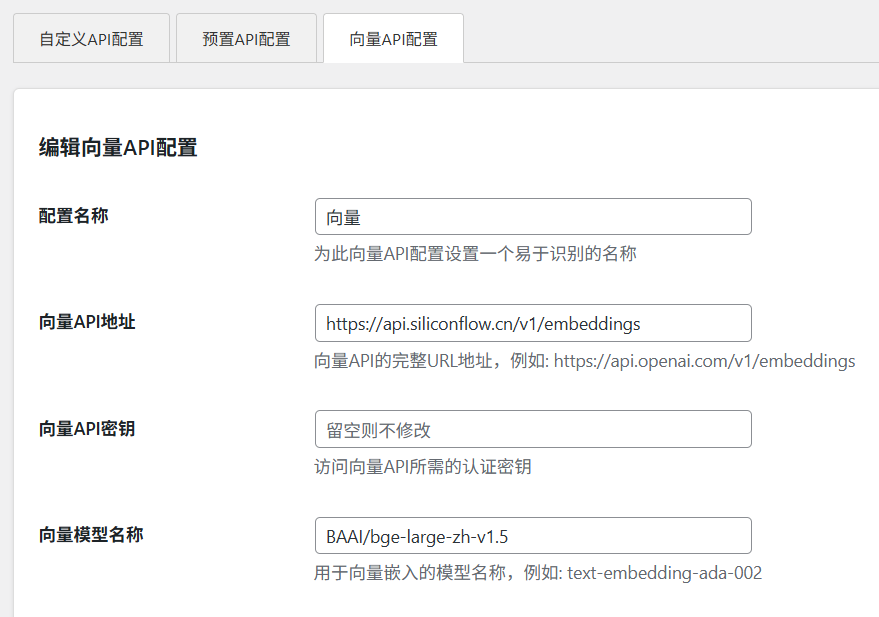
Task: Focus the 配置名称 input field
Action: [532, 217]
